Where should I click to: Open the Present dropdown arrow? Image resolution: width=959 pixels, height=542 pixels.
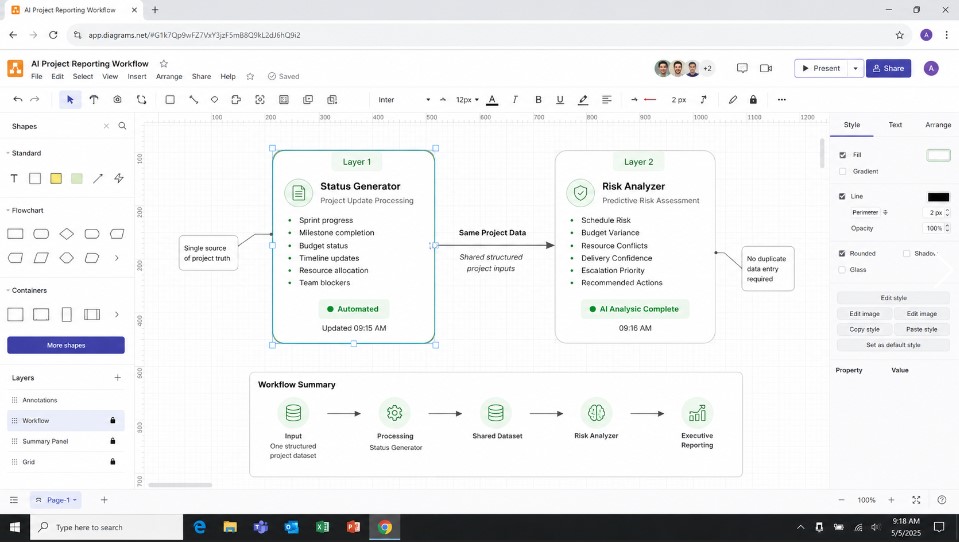point(855,69)
